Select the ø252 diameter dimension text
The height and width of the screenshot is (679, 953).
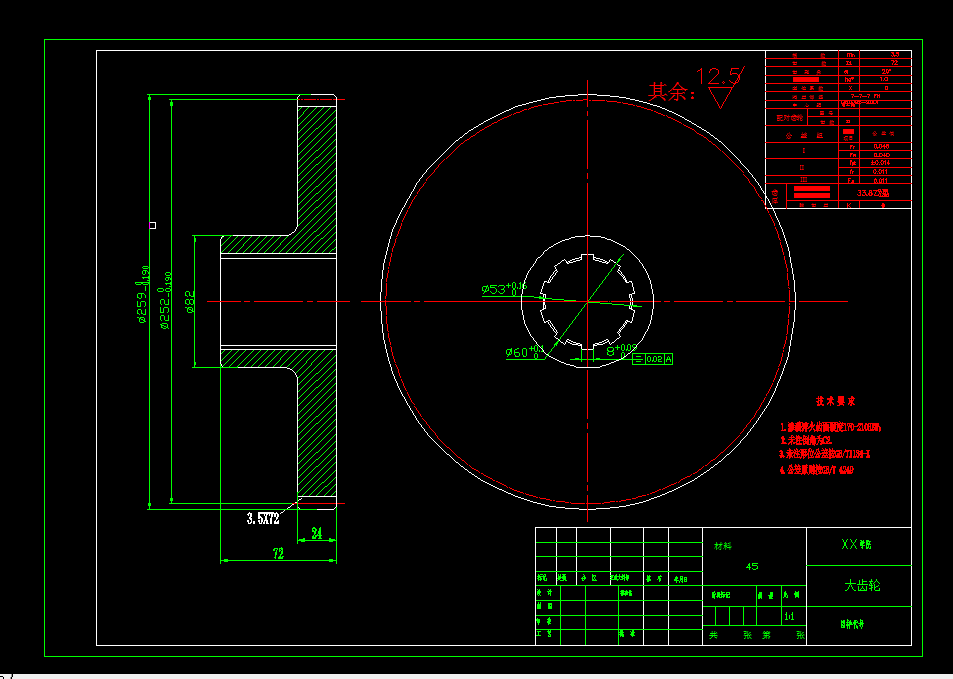(165, 300)
